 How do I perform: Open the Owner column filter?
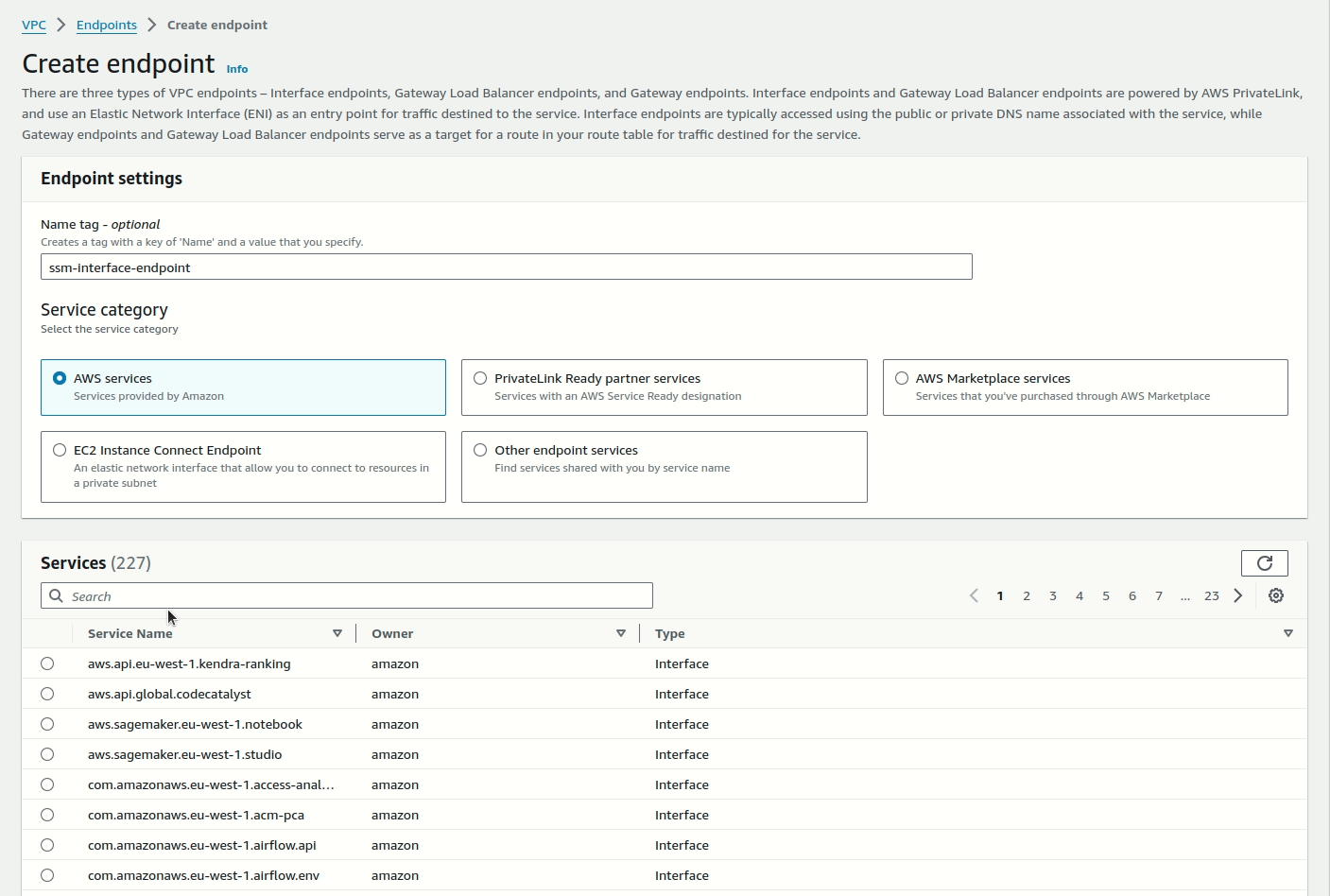tap(621, 633)
